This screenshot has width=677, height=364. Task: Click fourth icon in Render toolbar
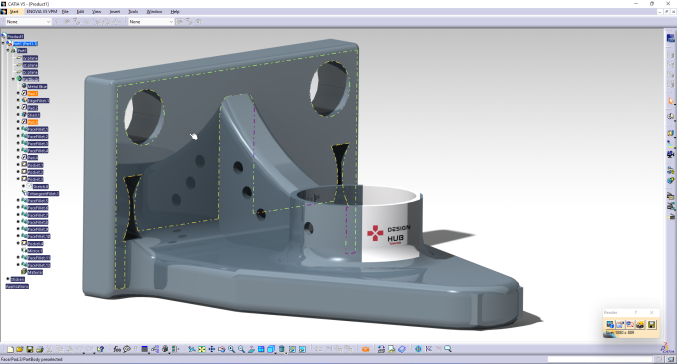point(641,324)
